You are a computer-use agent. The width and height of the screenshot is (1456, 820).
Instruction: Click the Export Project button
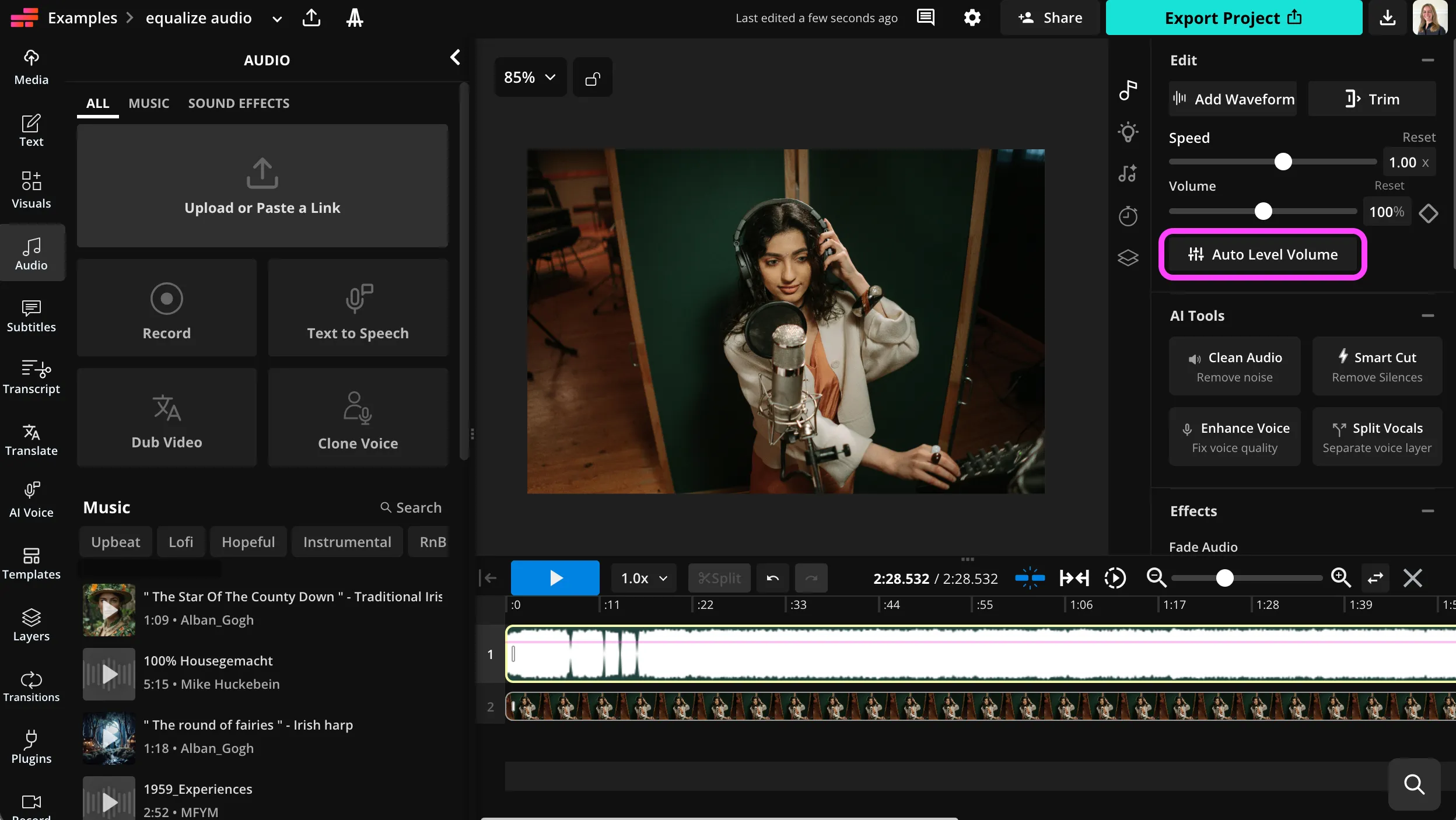pyautogui.click(x=1233, y=17)
